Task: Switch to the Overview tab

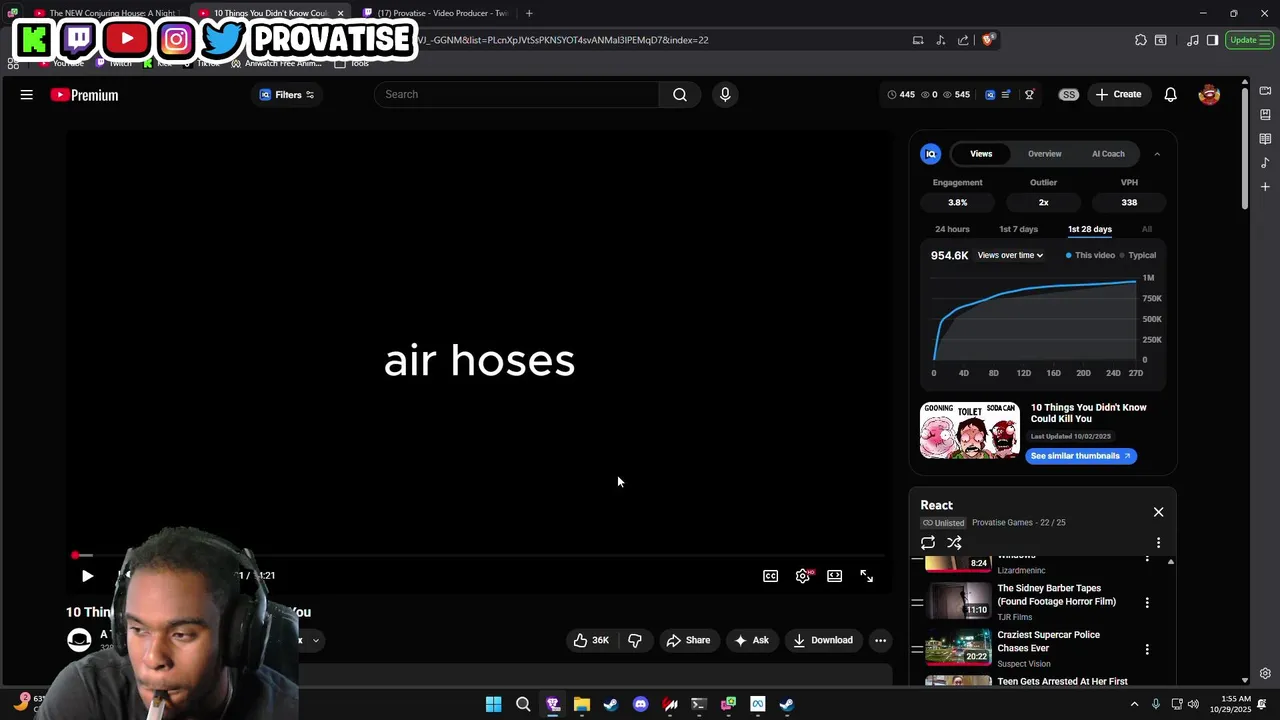Action: coord(1044,154)
